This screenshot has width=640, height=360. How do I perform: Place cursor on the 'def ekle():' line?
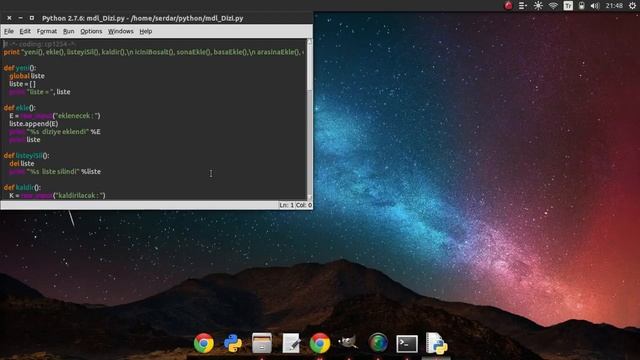click(20, 108)
